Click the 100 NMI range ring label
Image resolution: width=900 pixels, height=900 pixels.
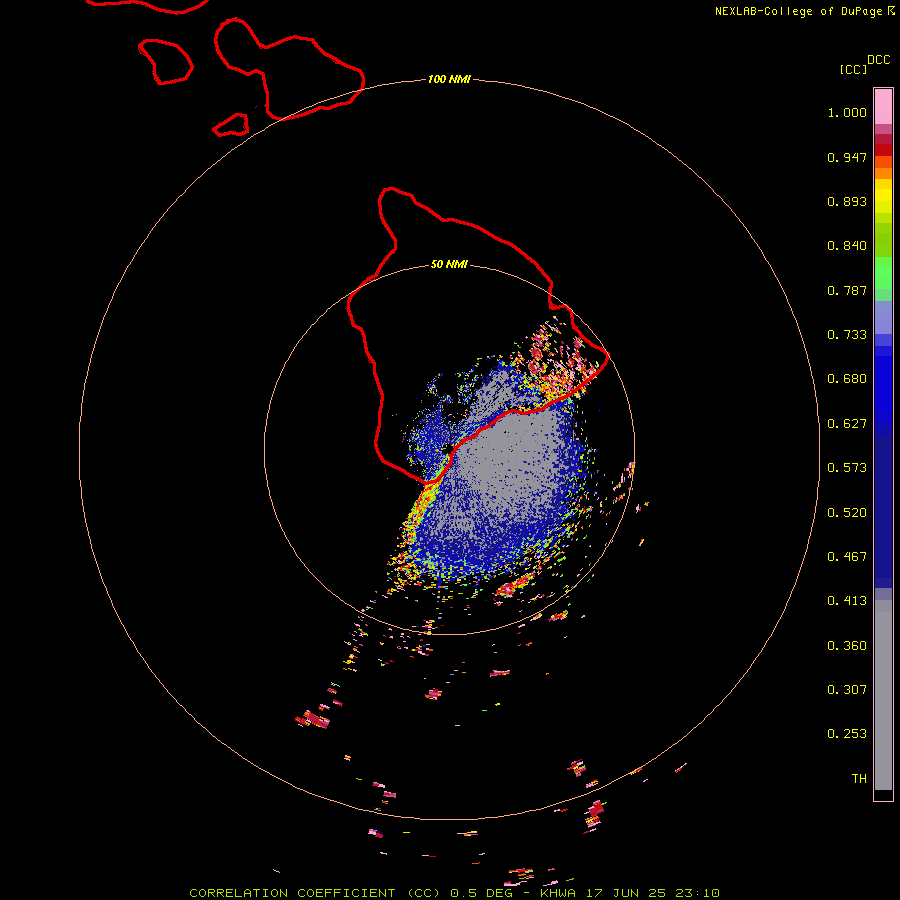point(449,79)
